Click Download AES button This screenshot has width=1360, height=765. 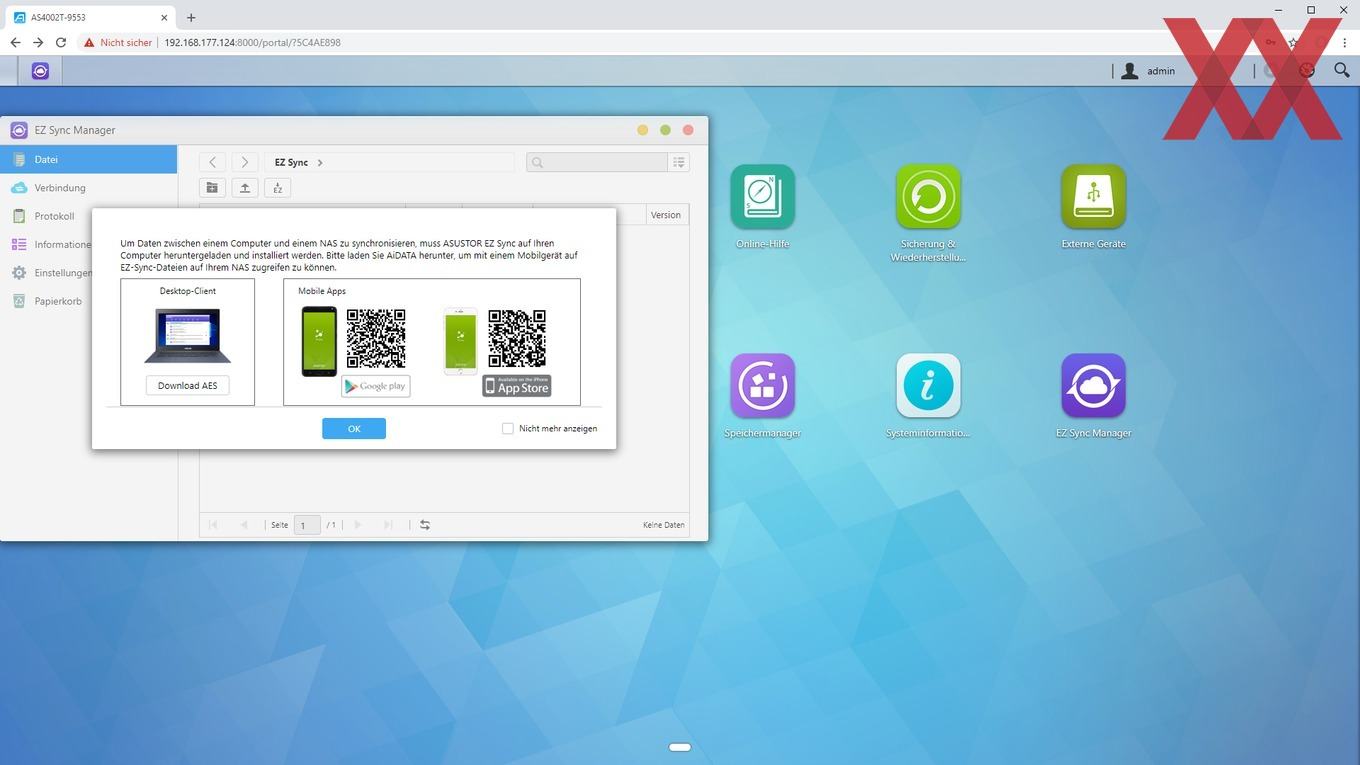click(x=187, y=386)
